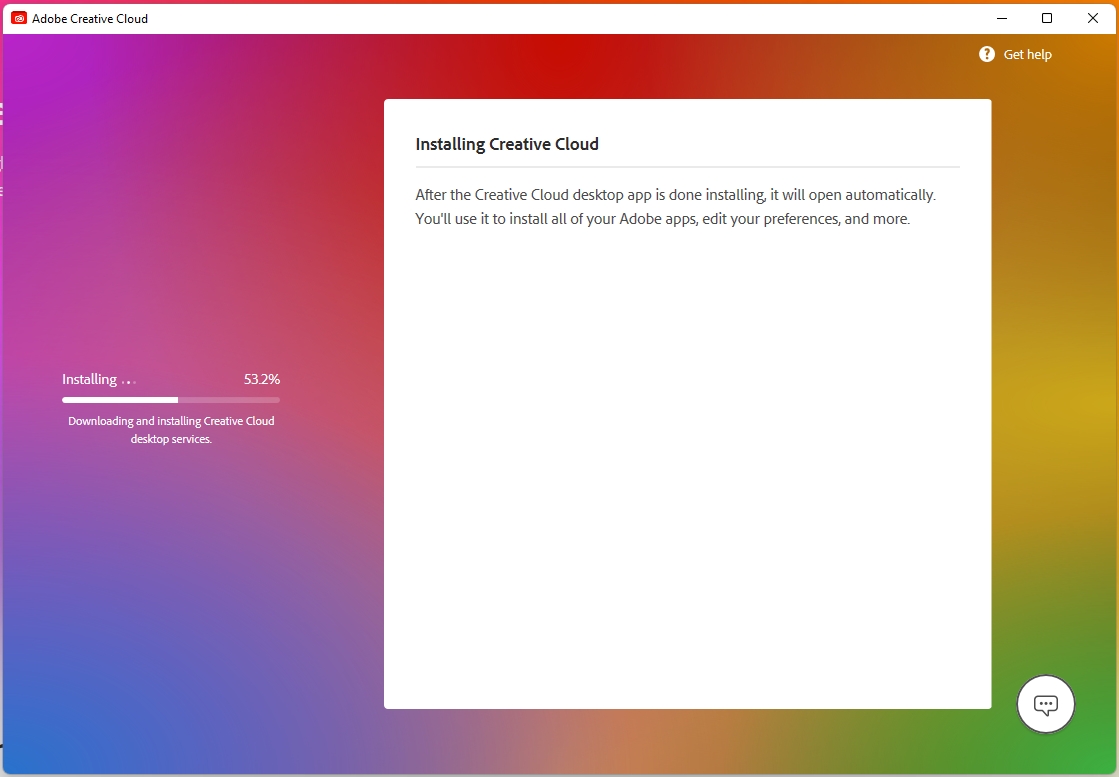Click the "Installing Creative Cloud" heading
This screenshot has height=777, width=1119.
pyautogui.click(x=507, y=144)
